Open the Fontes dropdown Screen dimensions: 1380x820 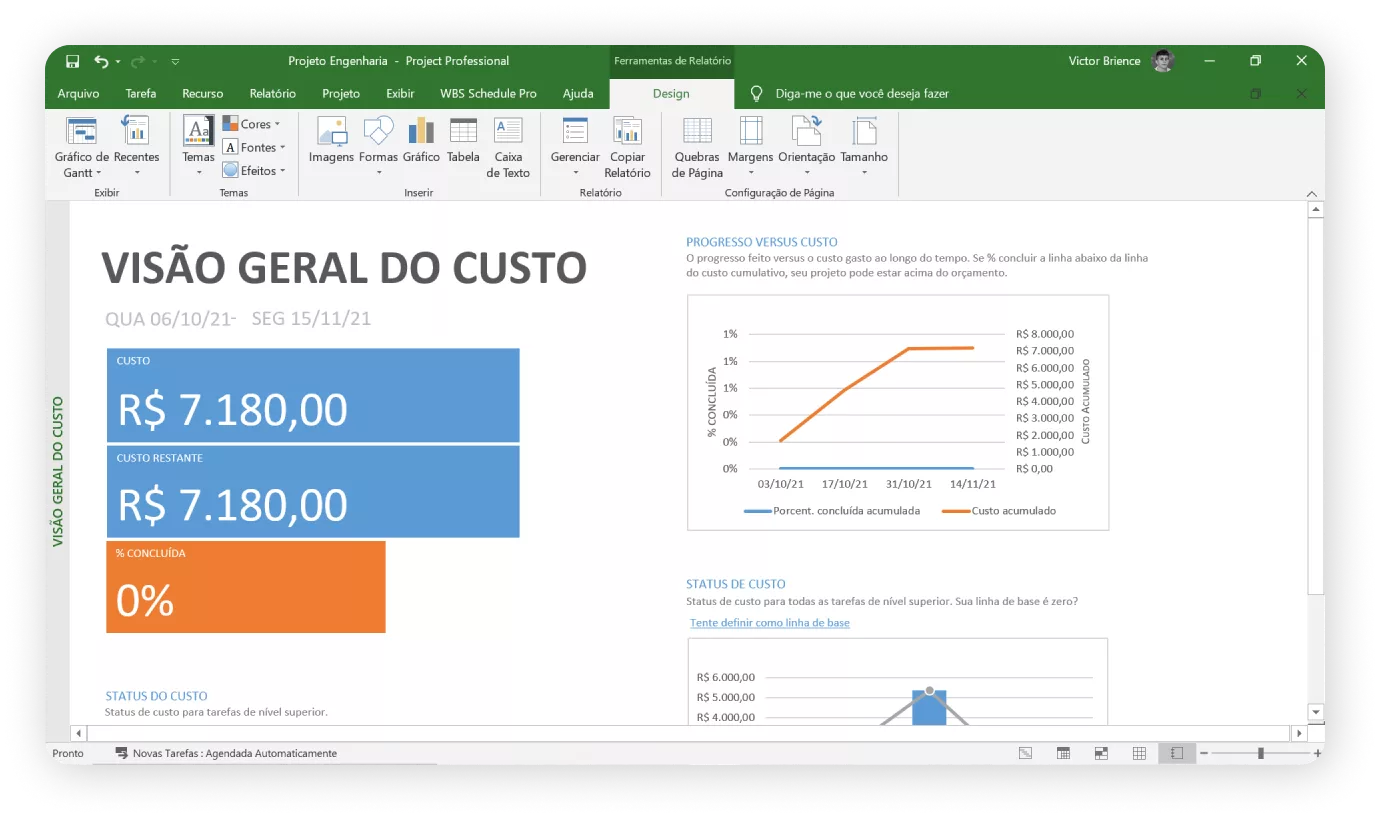[255, 147]
